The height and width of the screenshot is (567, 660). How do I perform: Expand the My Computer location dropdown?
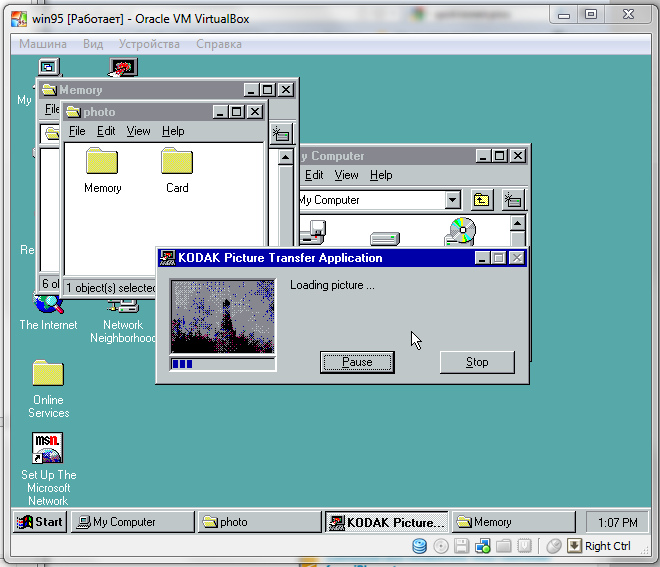452,200
